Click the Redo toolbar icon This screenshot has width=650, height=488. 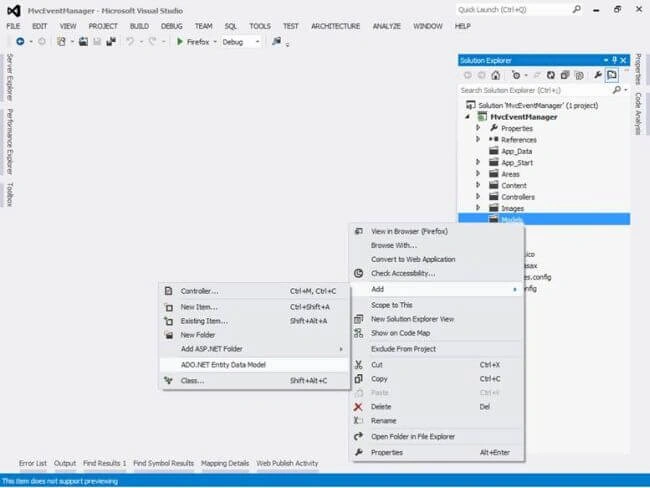tap(153, 41)
